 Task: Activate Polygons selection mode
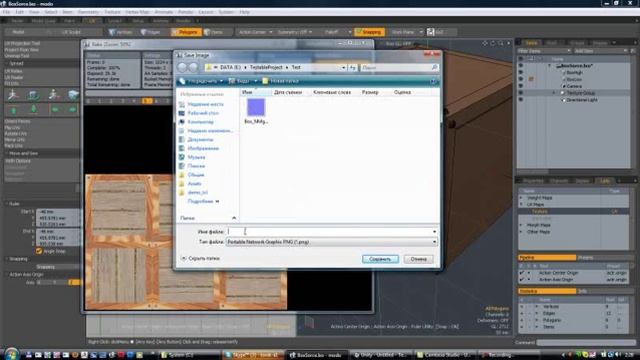click(x=186, y=32)
